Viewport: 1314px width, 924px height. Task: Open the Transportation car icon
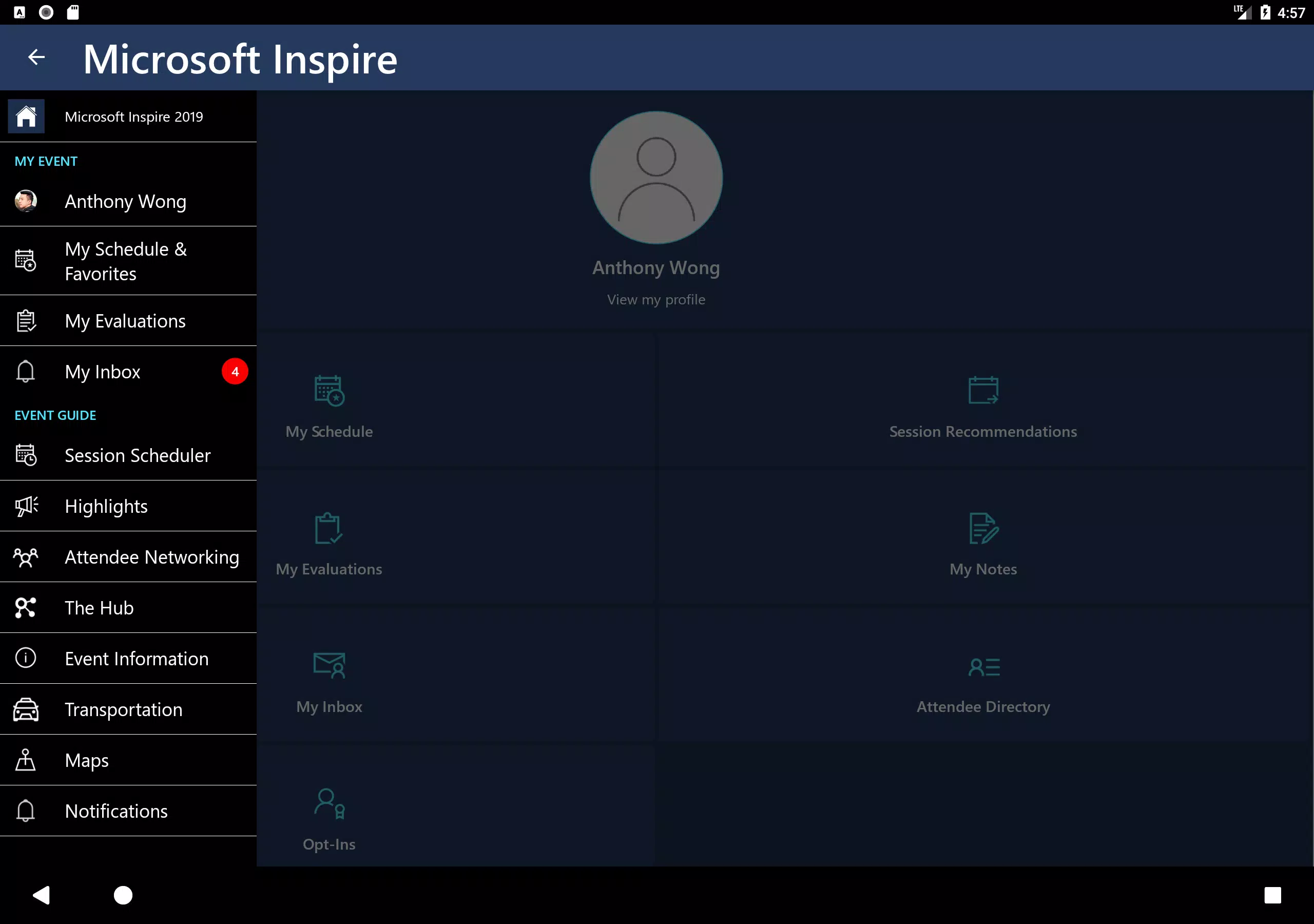[x=26, y=709]
